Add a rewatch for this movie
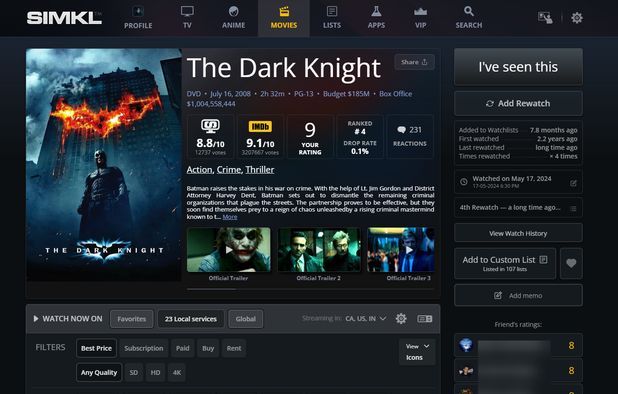Screen dimensions: 618x394 click(x=518, y=103)
